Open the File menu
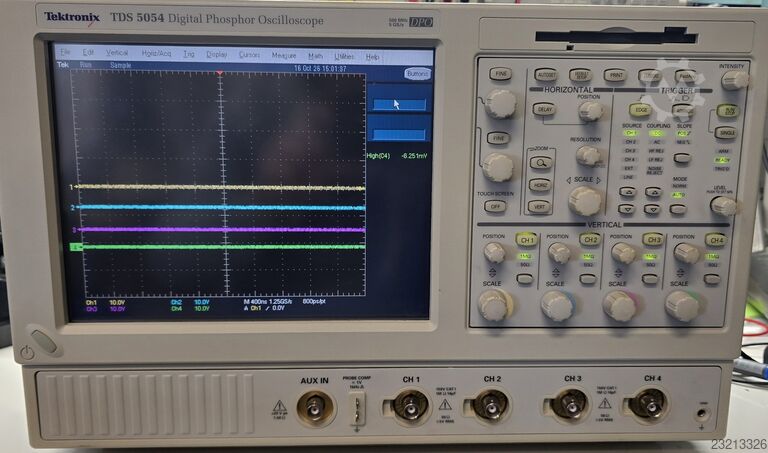Viewport: 768px width, 453px height. point(65,51)
